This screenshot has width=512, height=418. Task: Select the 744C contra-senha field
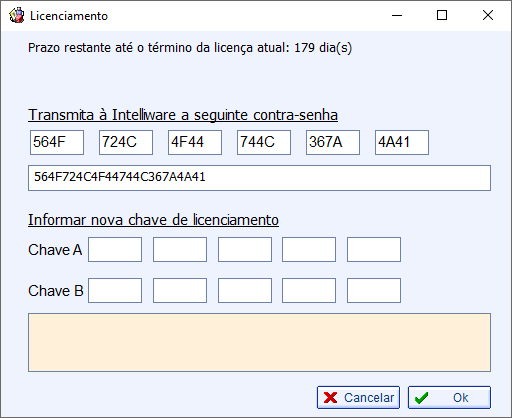tap(264, 142)
